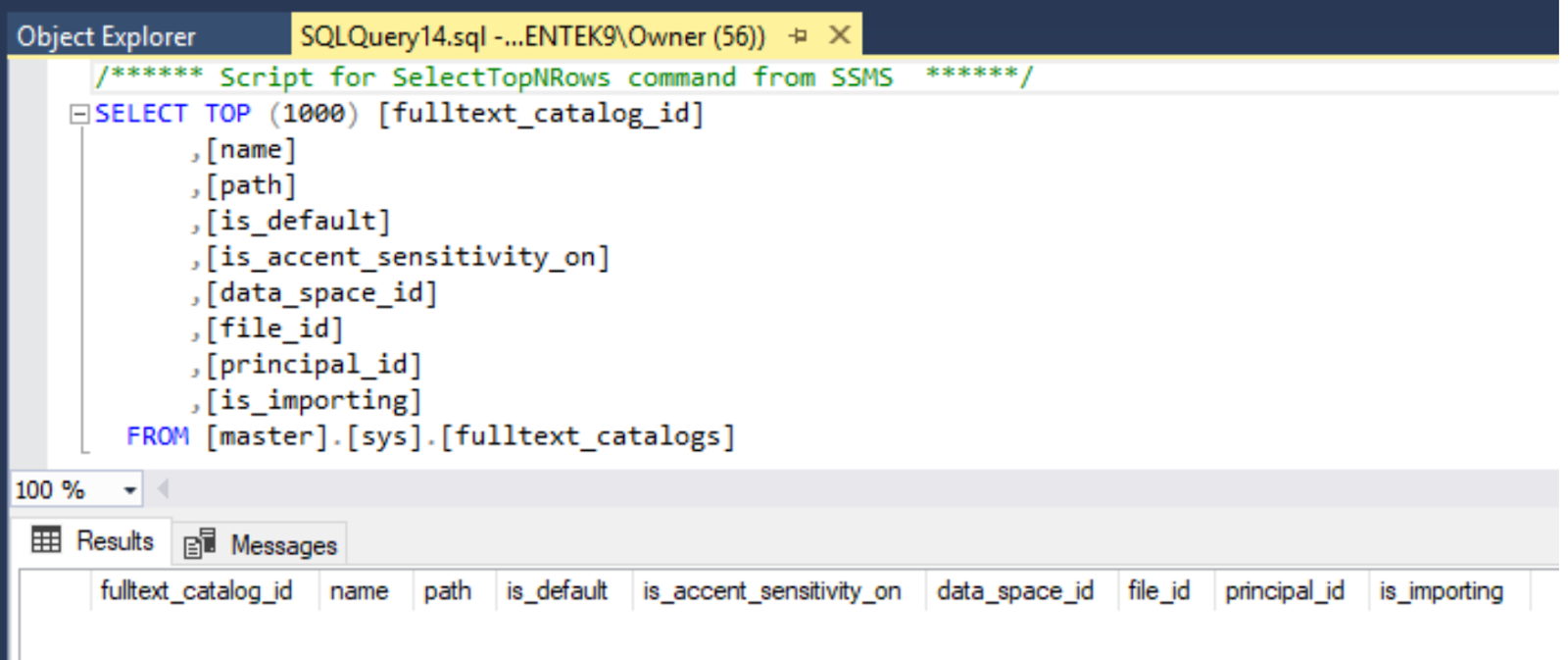Viewport: 1568px width, 660px height.
Task: Select the is_accent_sensitivity_on column header
Action: pos(779,591)
